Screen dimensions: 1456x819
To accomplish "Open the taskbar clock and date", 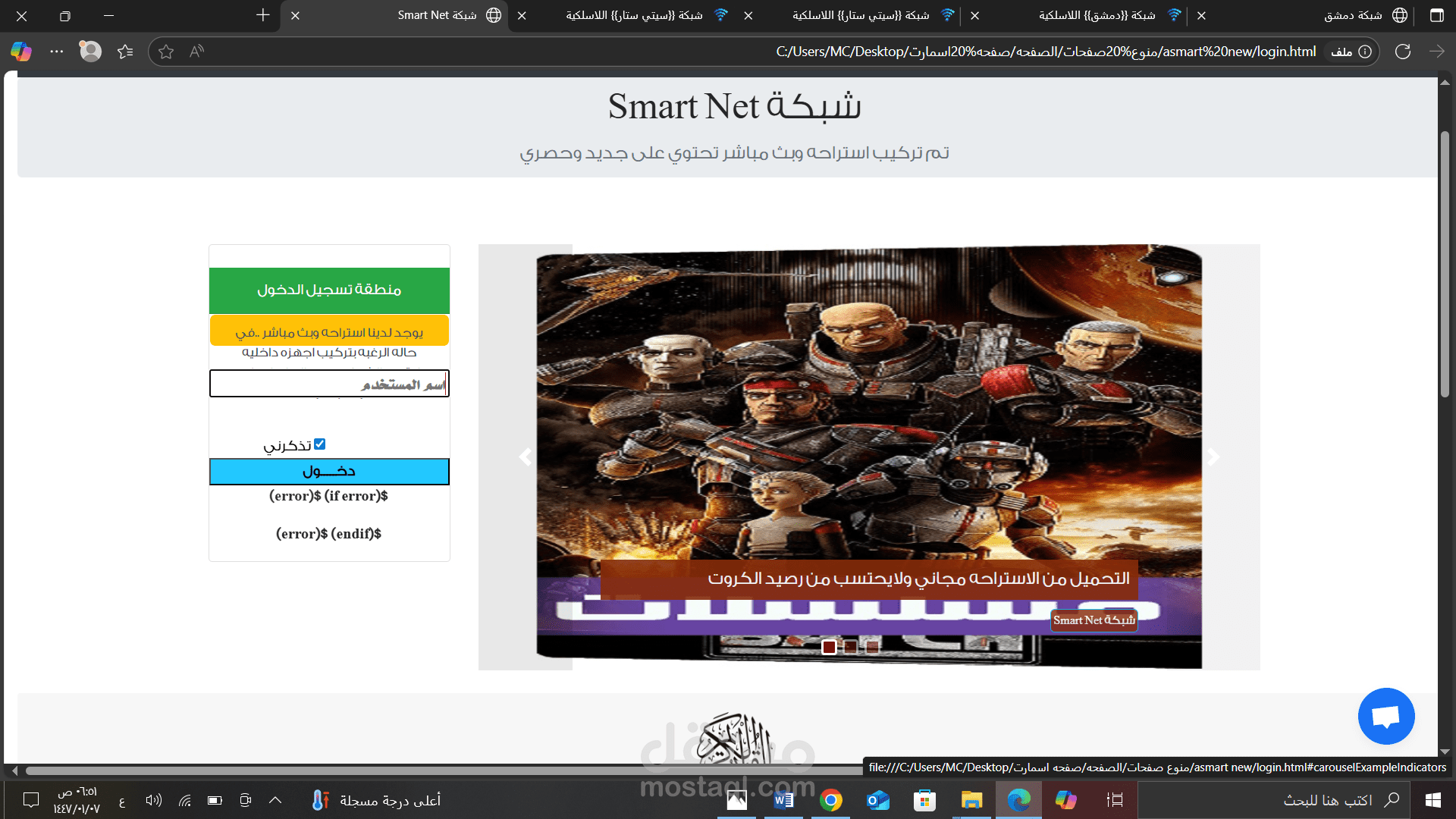I will tap(77, 800).
